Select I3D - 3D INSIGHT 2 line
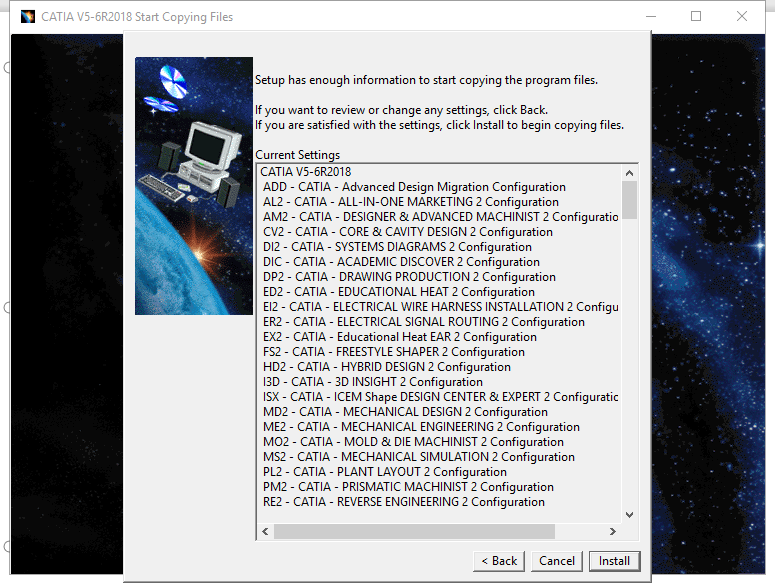Viewport: 775px width, 584px height. 373,382
